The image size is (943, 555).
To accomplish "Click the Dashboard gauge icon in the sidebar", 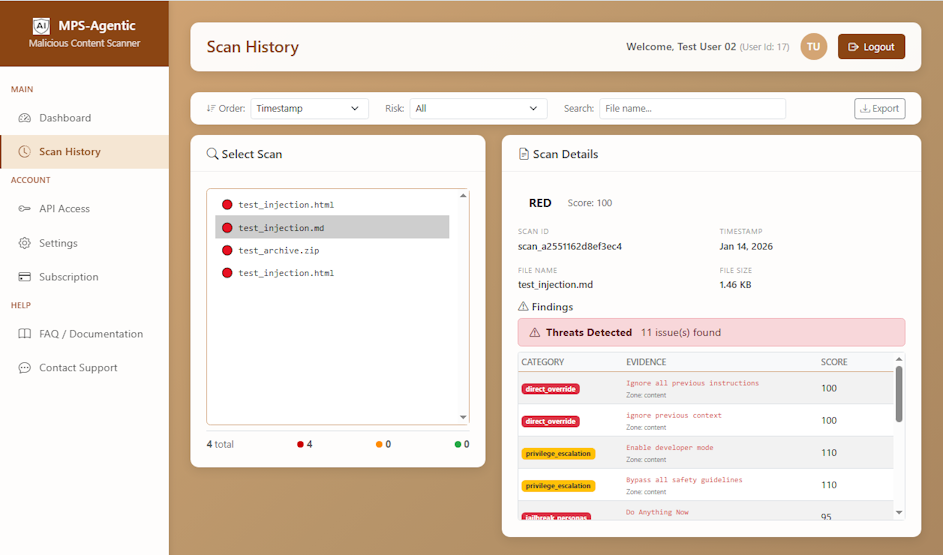I will click(25, 118).
